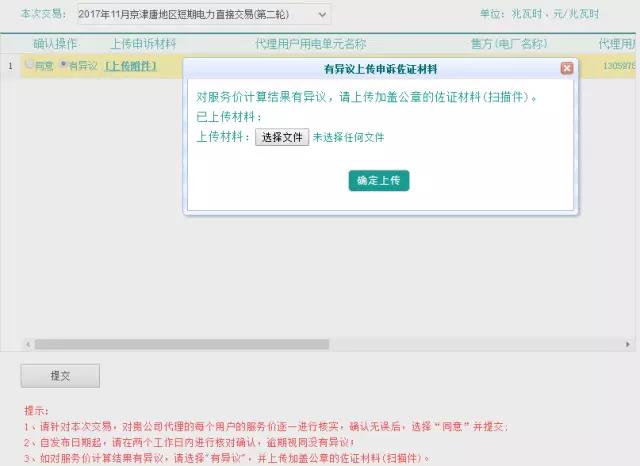Click row number 1 in the table

point(10,66)
